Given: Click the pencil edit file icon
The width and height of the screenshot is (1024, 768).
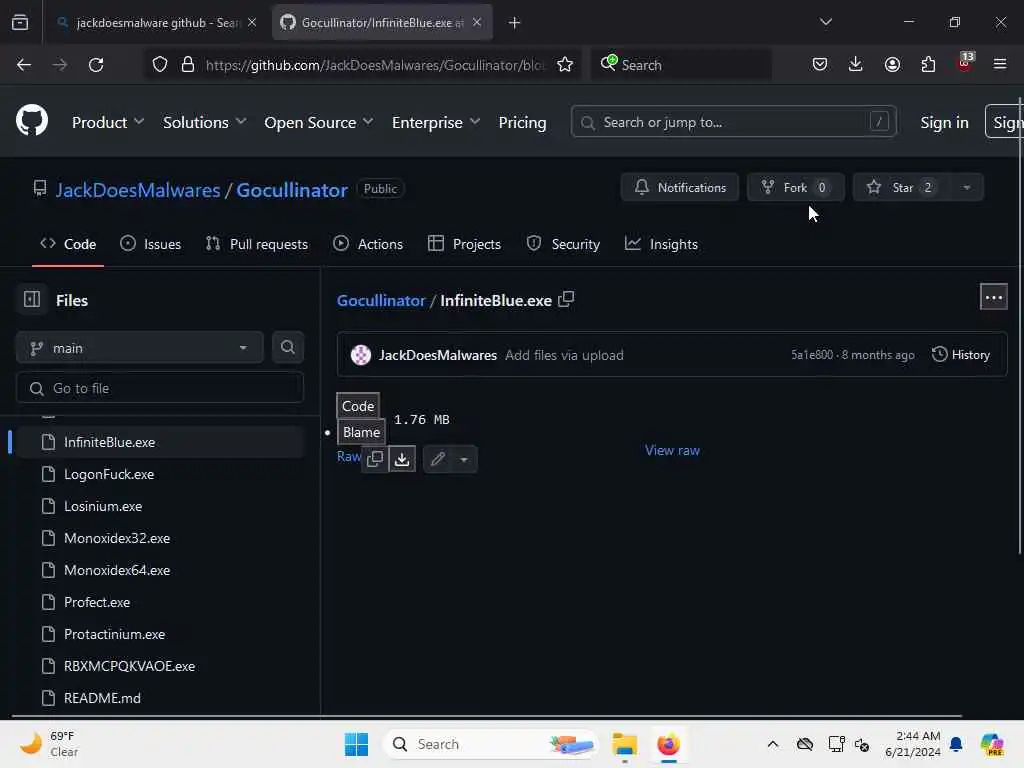Looking at the screenshot, I should pos(438,459).
